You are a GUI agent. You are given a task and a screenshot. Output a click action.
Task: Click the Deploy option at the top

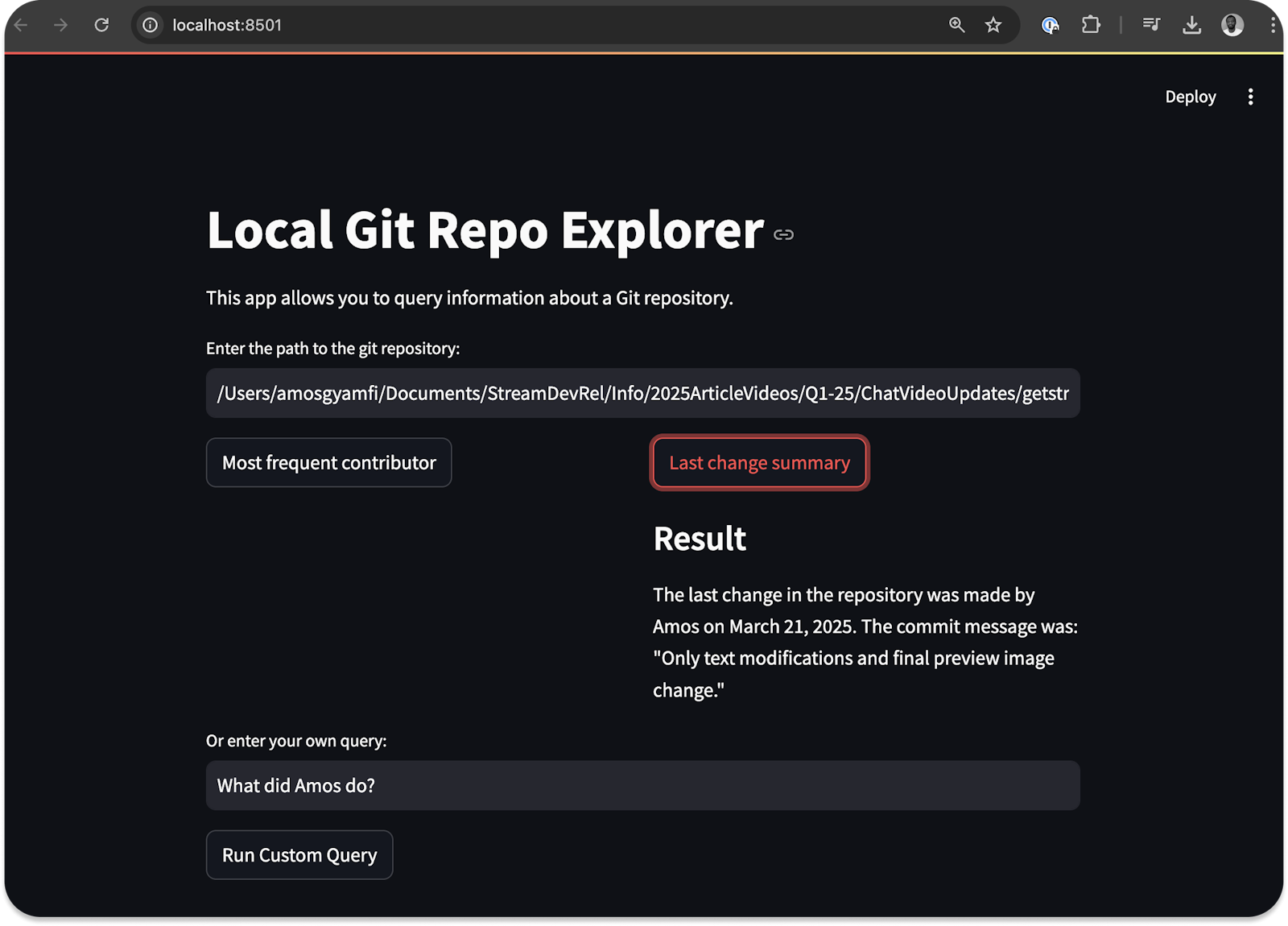pos(1191,97)
